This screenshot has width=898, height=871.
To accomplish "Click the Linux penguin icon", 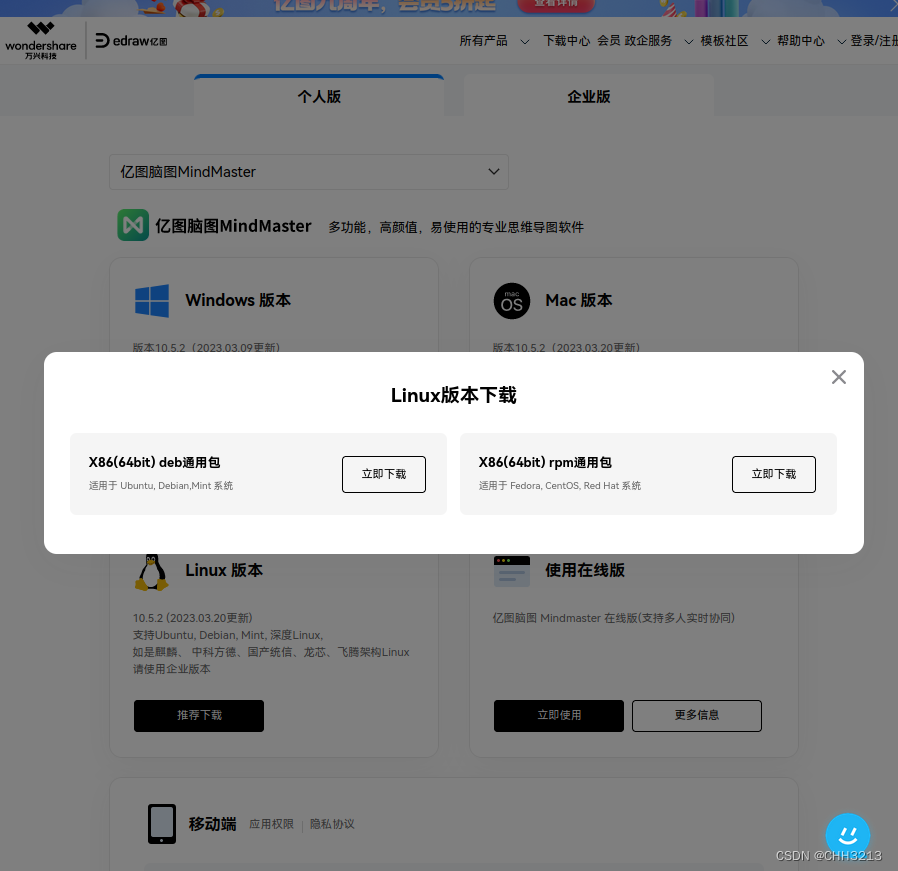I will [152, 572].
